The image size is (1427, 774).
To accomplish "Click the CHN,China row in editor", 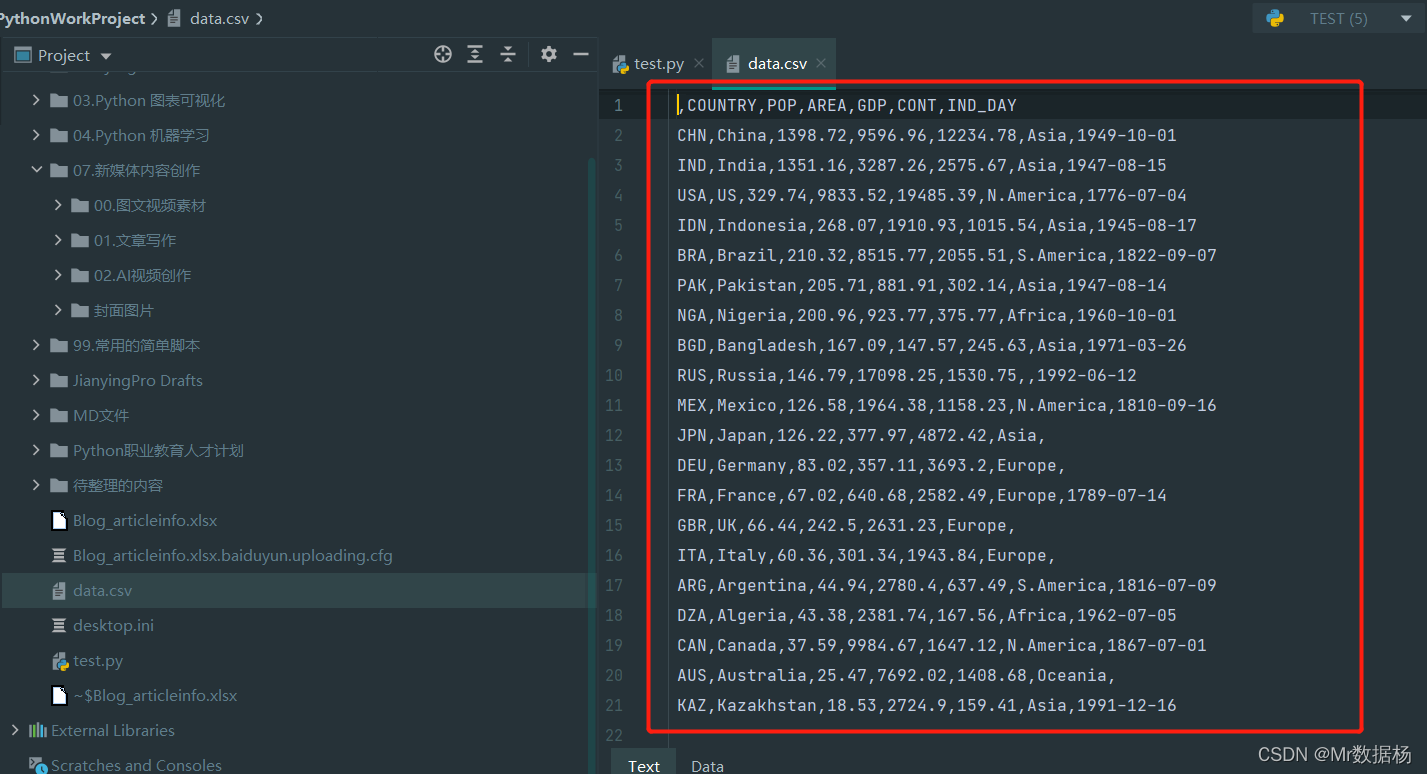I will click(927, 135).
